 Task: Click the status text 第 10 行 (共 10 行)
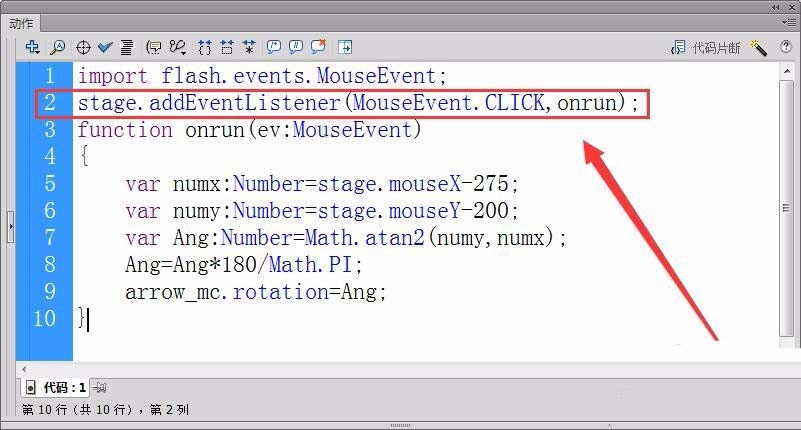(77, 410)
